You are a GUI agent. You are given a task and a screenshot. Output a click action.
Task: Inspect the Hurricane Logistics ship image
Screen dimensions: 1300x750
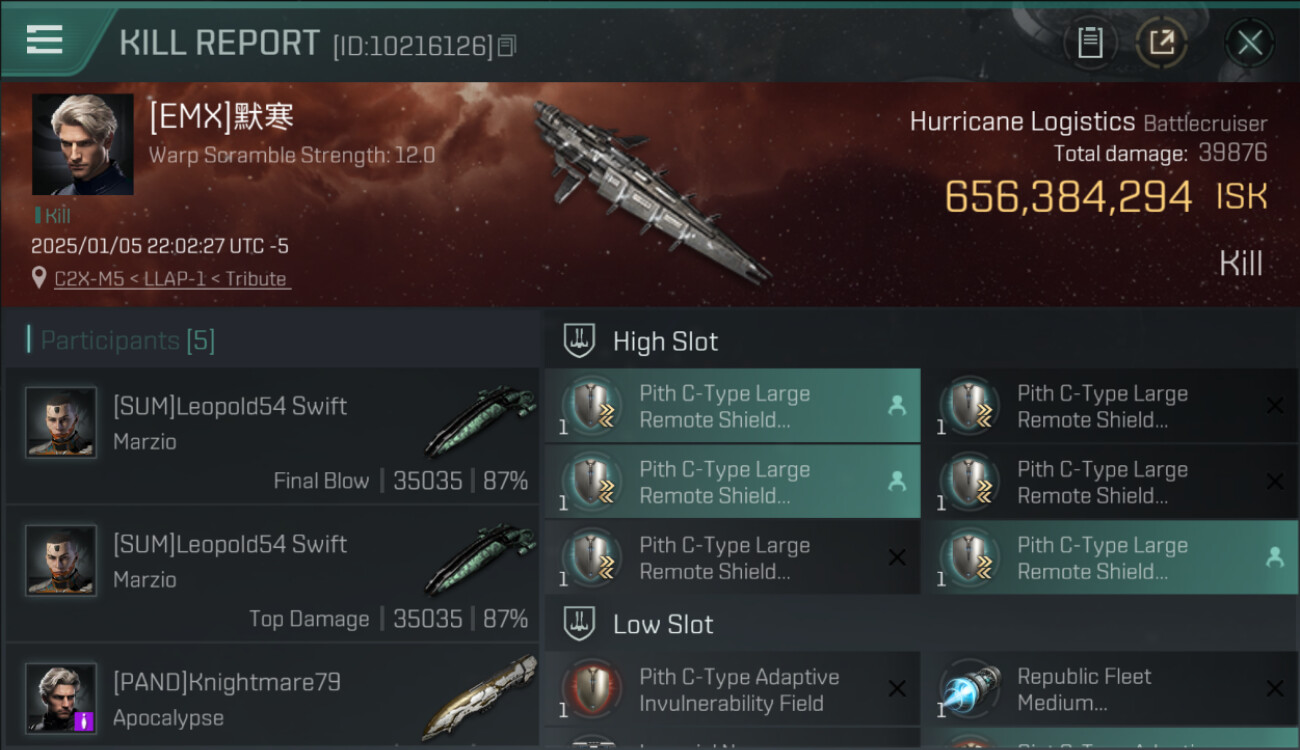[650, 190]
